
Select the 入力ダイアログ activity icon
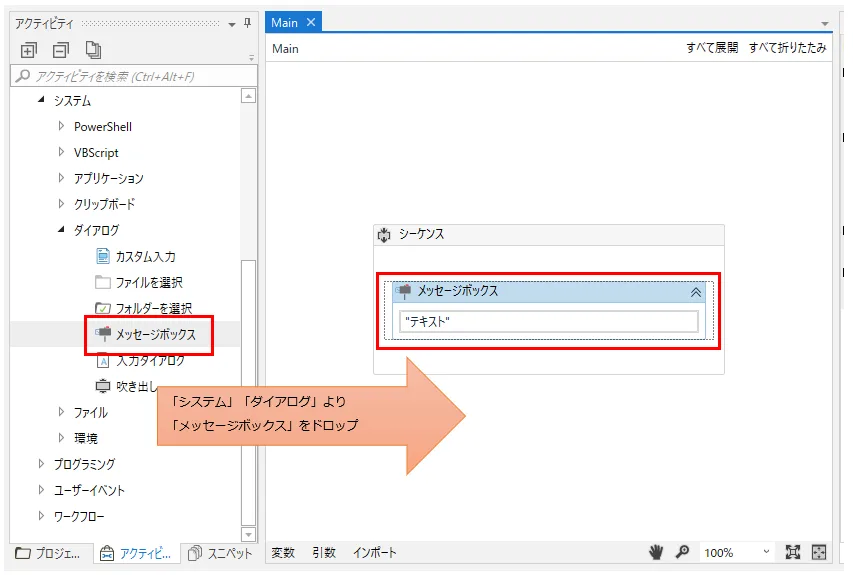click(102, 360)
